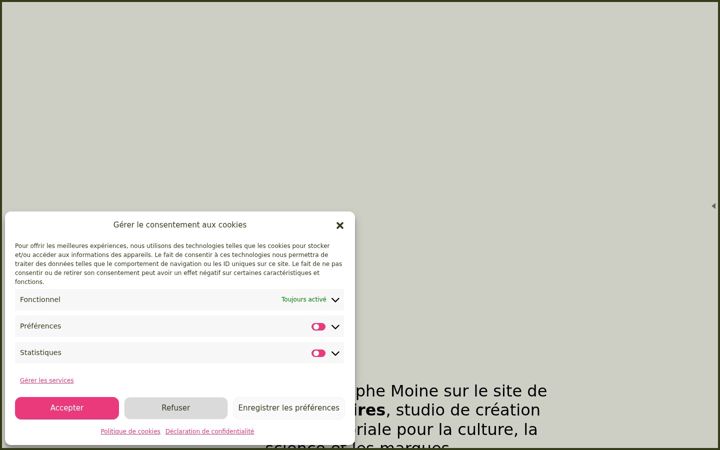720x450 pixels.
Task: Expand the Fonctionnel section chevron
Action: 335,300
